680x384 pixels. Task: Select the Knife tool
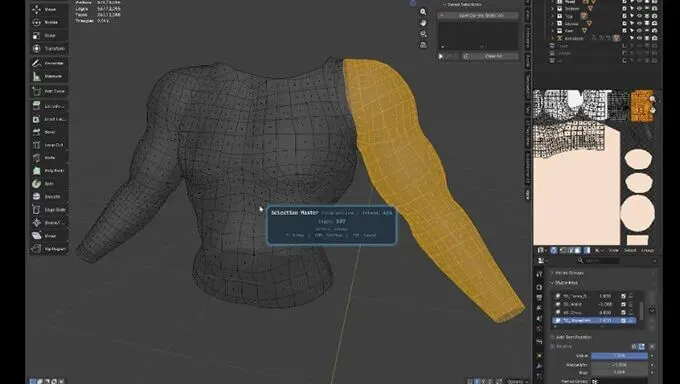pos(49,158)
